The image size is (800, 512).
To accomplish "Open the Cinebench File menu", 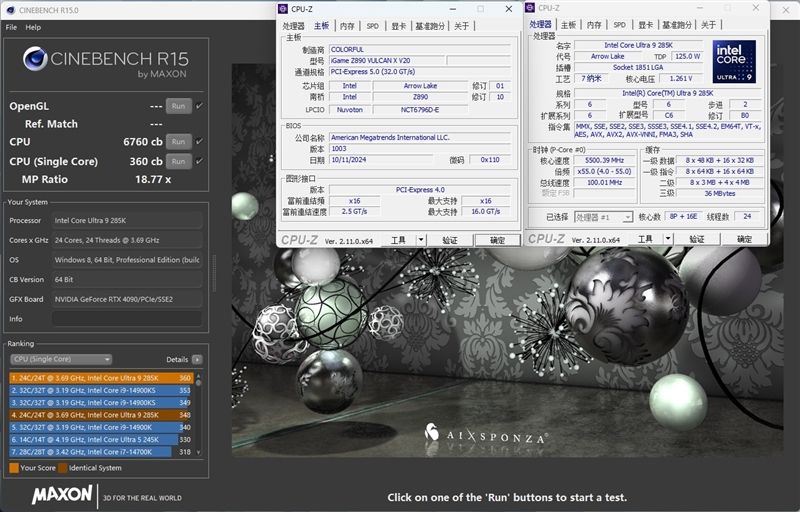I will [11, 27].
